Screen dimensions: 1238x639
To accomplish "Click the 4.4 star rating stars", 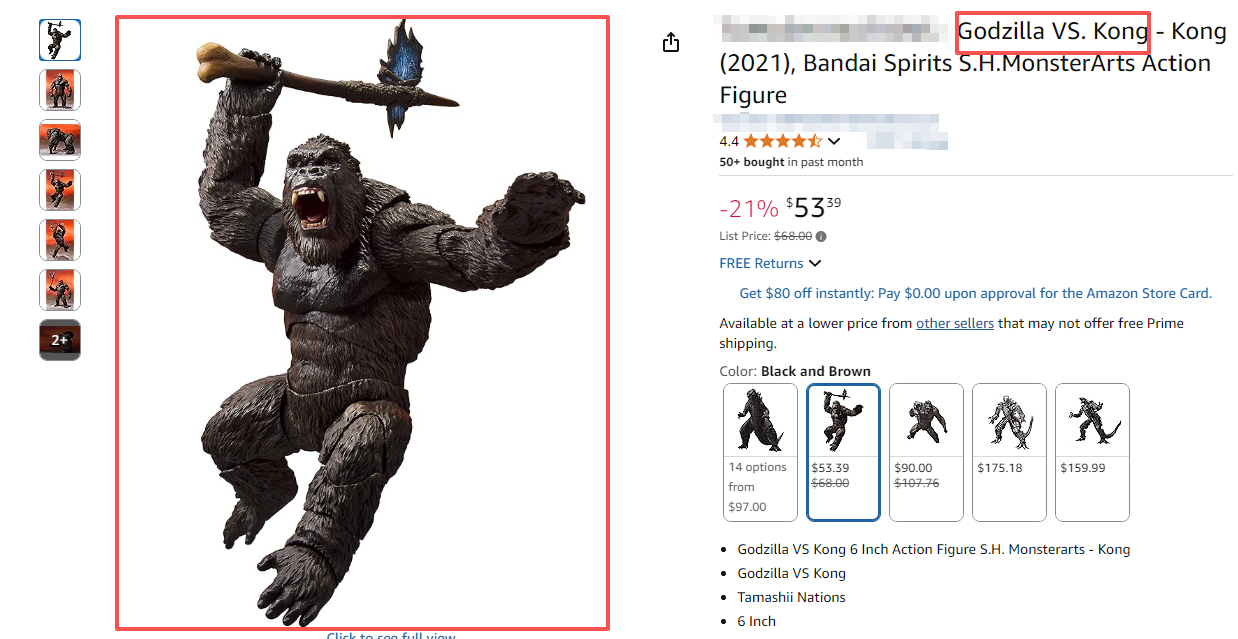I will [782, 141].
